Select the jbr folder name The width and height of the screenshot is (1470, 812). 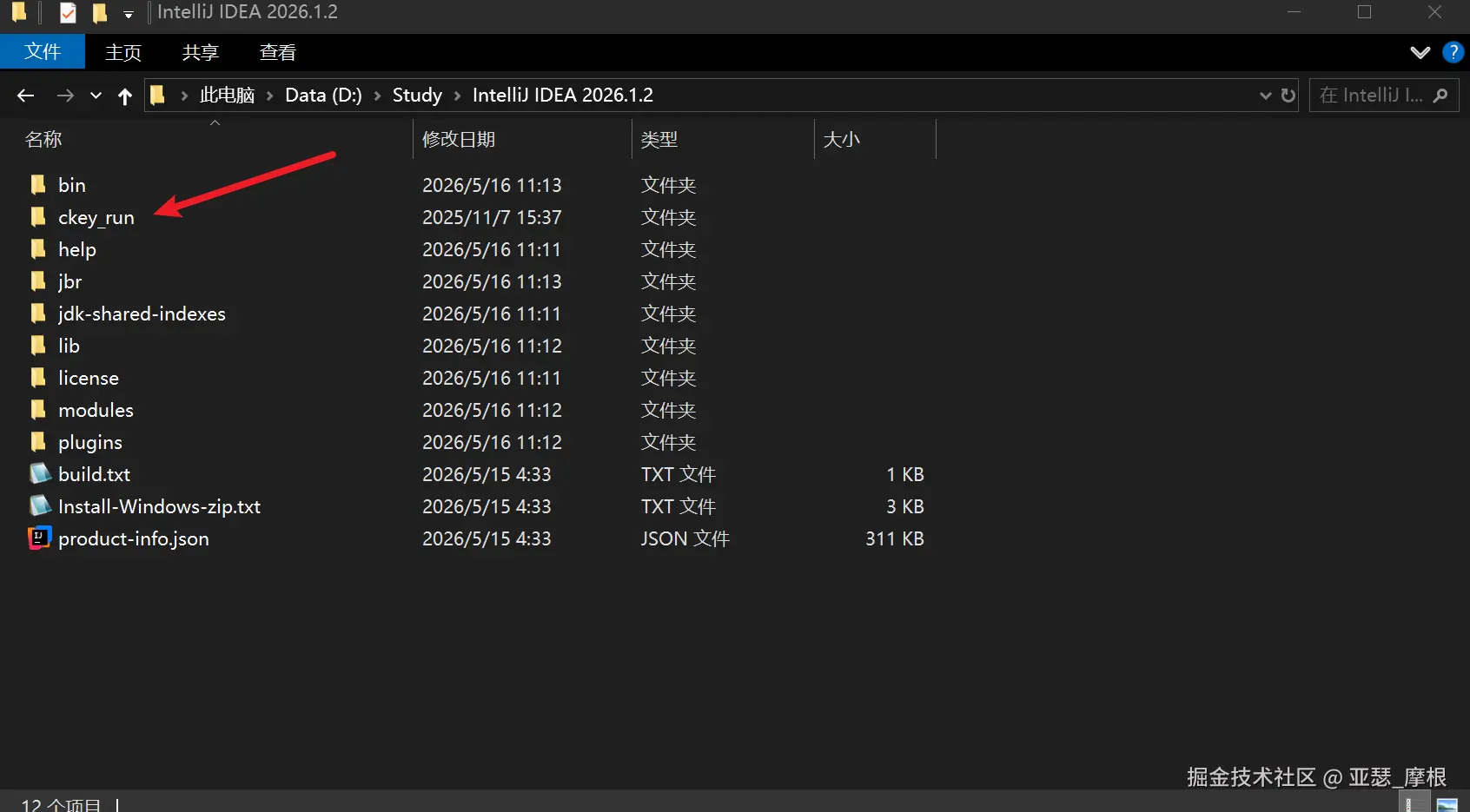pos(70,281)
